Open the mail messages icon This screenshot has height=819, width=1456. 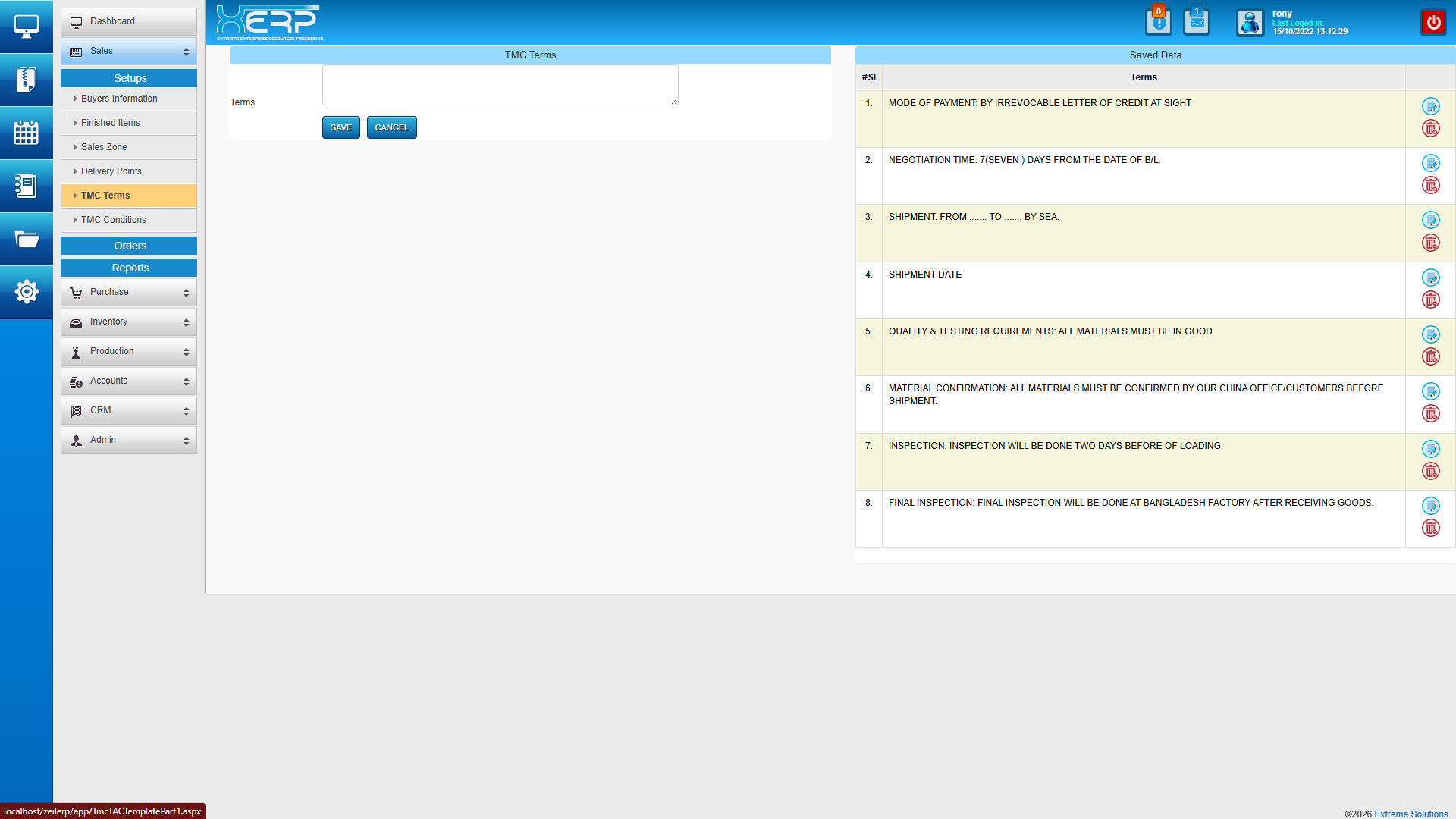[x=1196, y=22]
